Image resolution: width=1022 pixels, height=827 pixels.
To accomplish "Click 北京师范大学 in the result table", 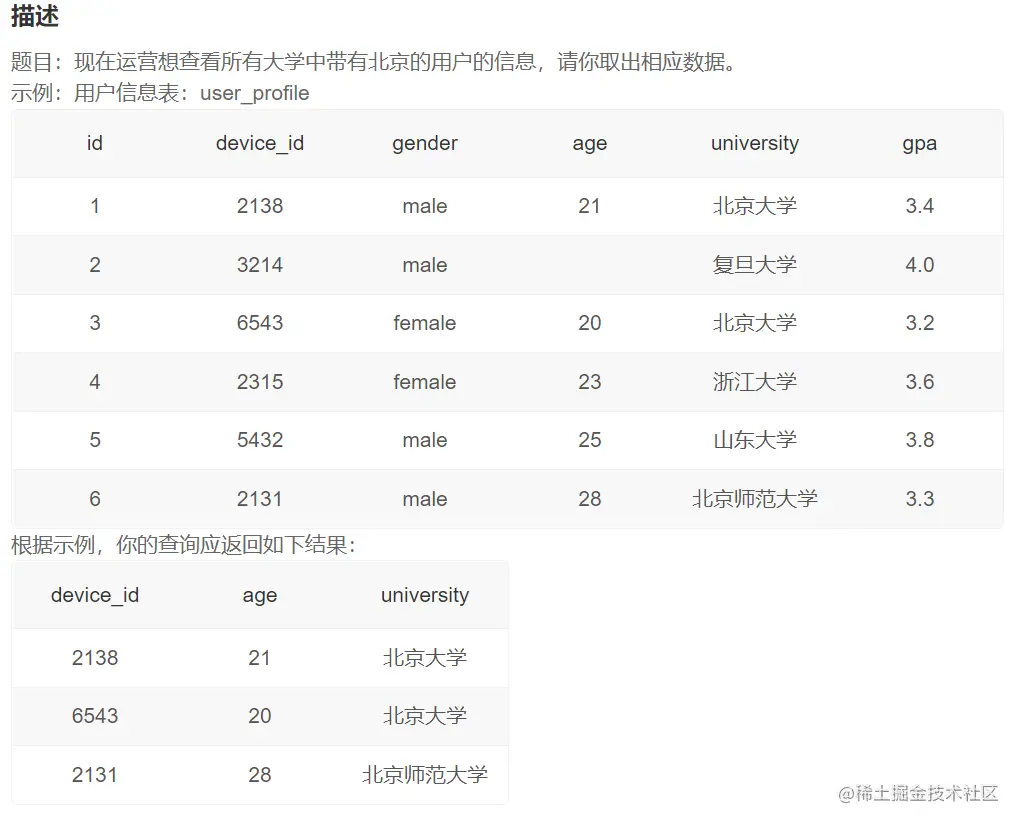I will tap(424, 774).
